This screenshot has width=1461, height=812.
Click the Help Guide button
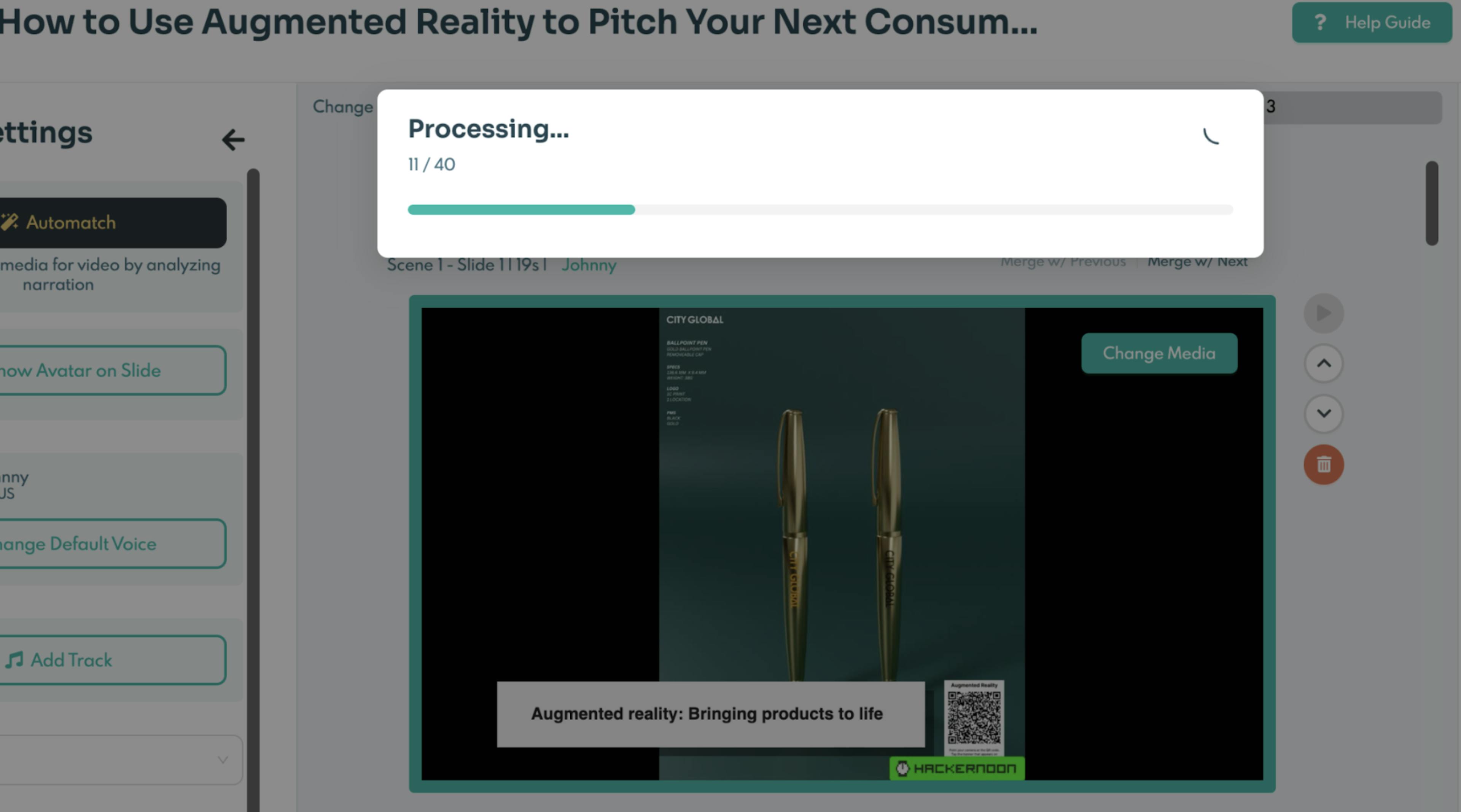click(1374, 22)
